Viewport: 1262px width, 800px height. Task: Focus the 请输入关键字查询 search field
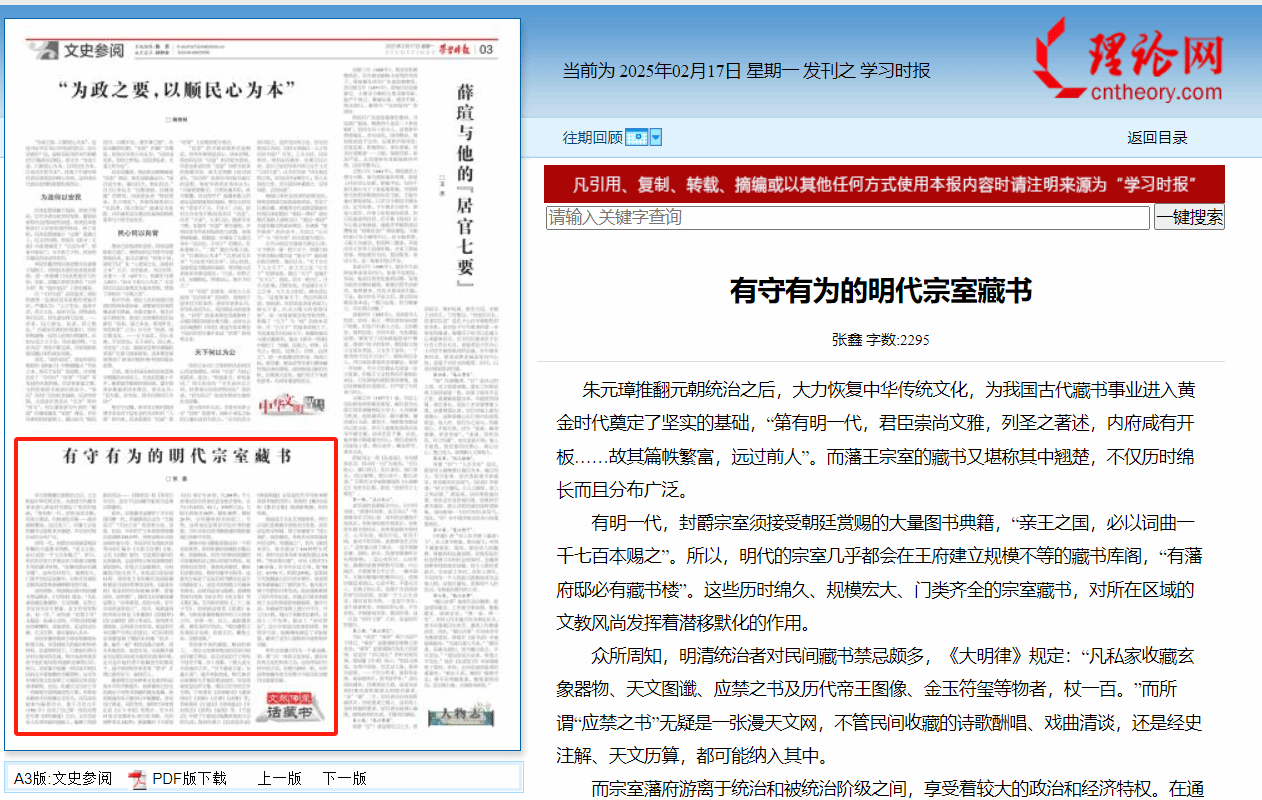click(848, 217)
